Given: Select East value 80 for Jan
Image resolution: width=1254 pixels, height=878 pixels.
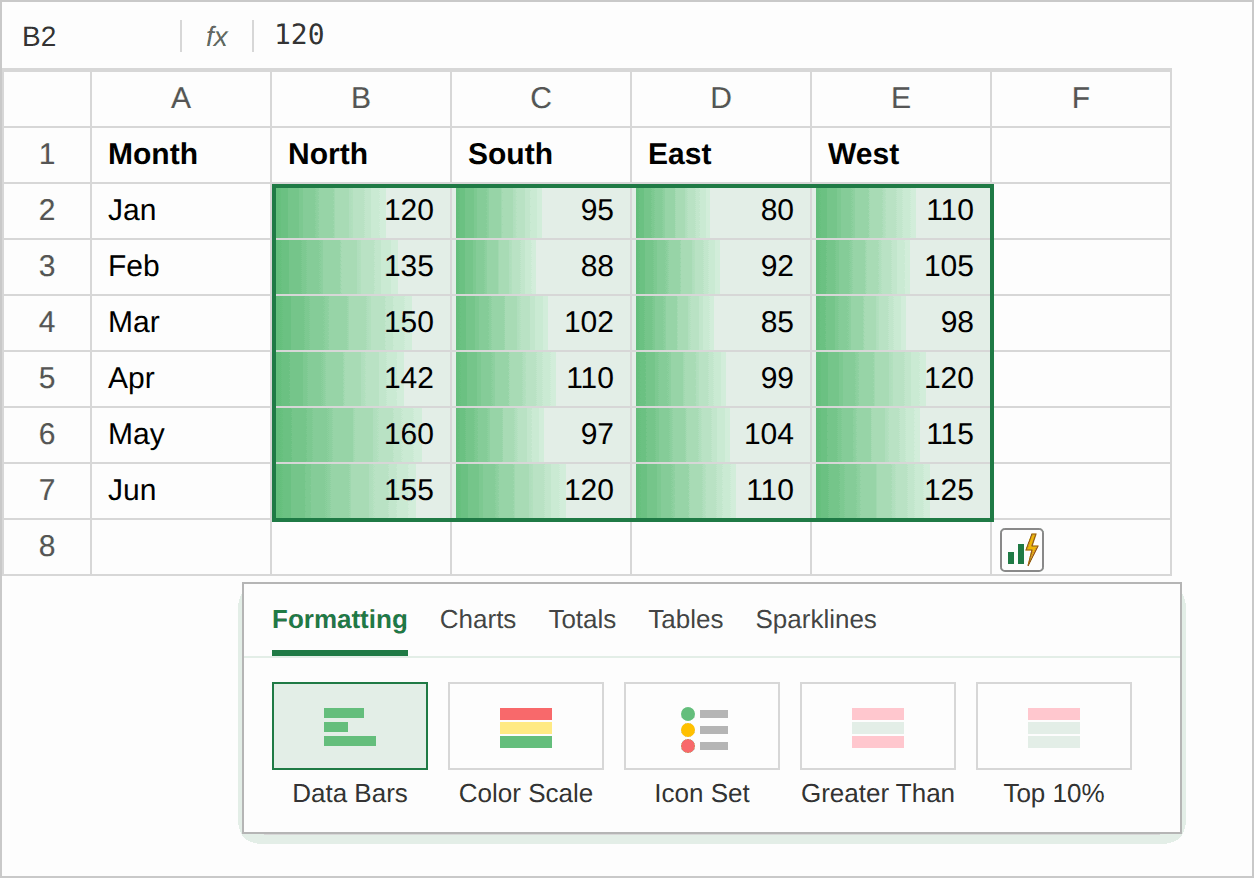Looking at the screenshot, I should coord(721,210).
